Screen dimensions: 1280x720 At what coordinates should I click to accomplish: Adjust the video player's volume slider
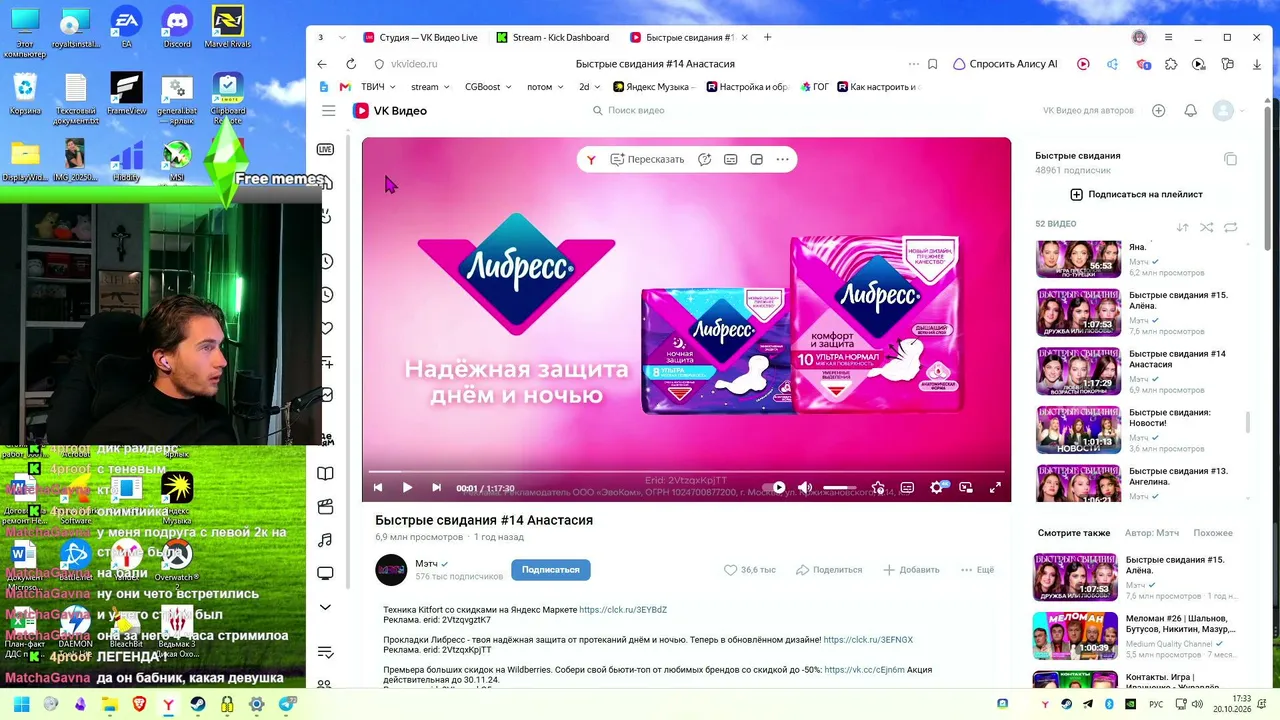click(x=840, y=488)
